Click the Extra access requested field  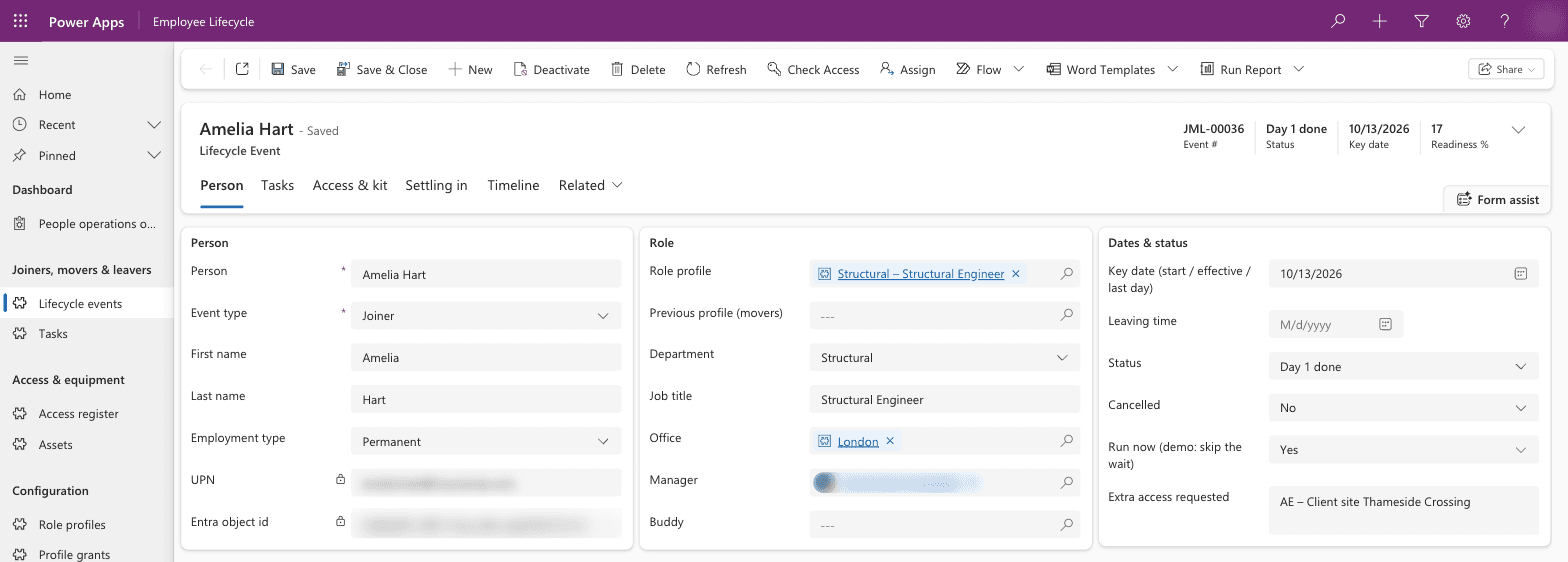coord(1403,510)
